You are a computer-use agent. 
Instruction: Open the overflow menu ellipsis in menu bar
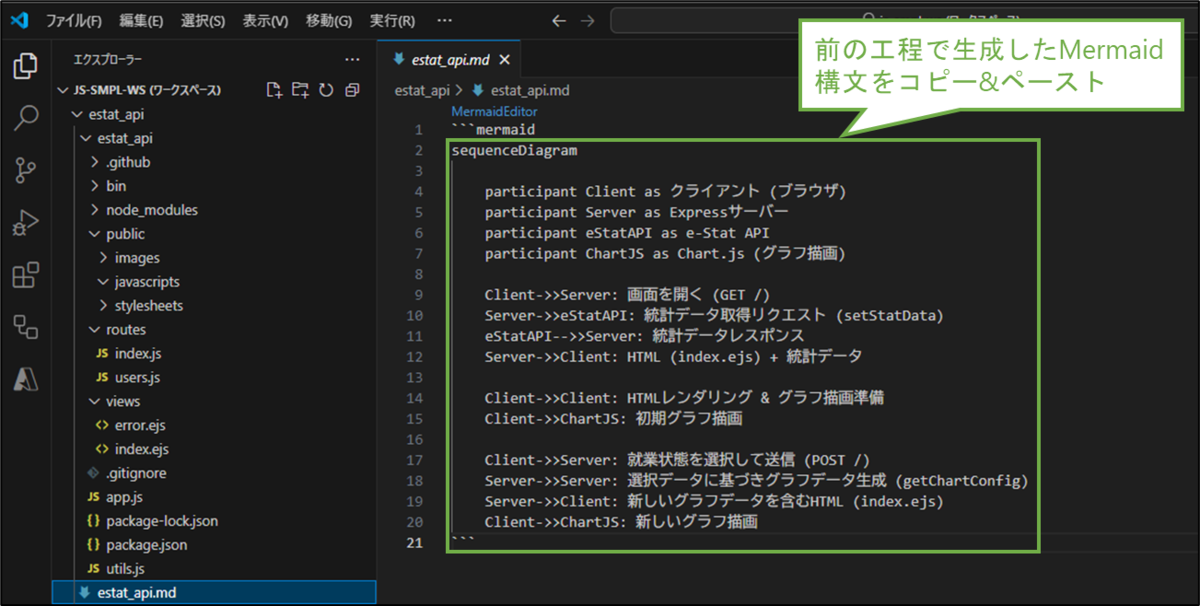[444, 20]
